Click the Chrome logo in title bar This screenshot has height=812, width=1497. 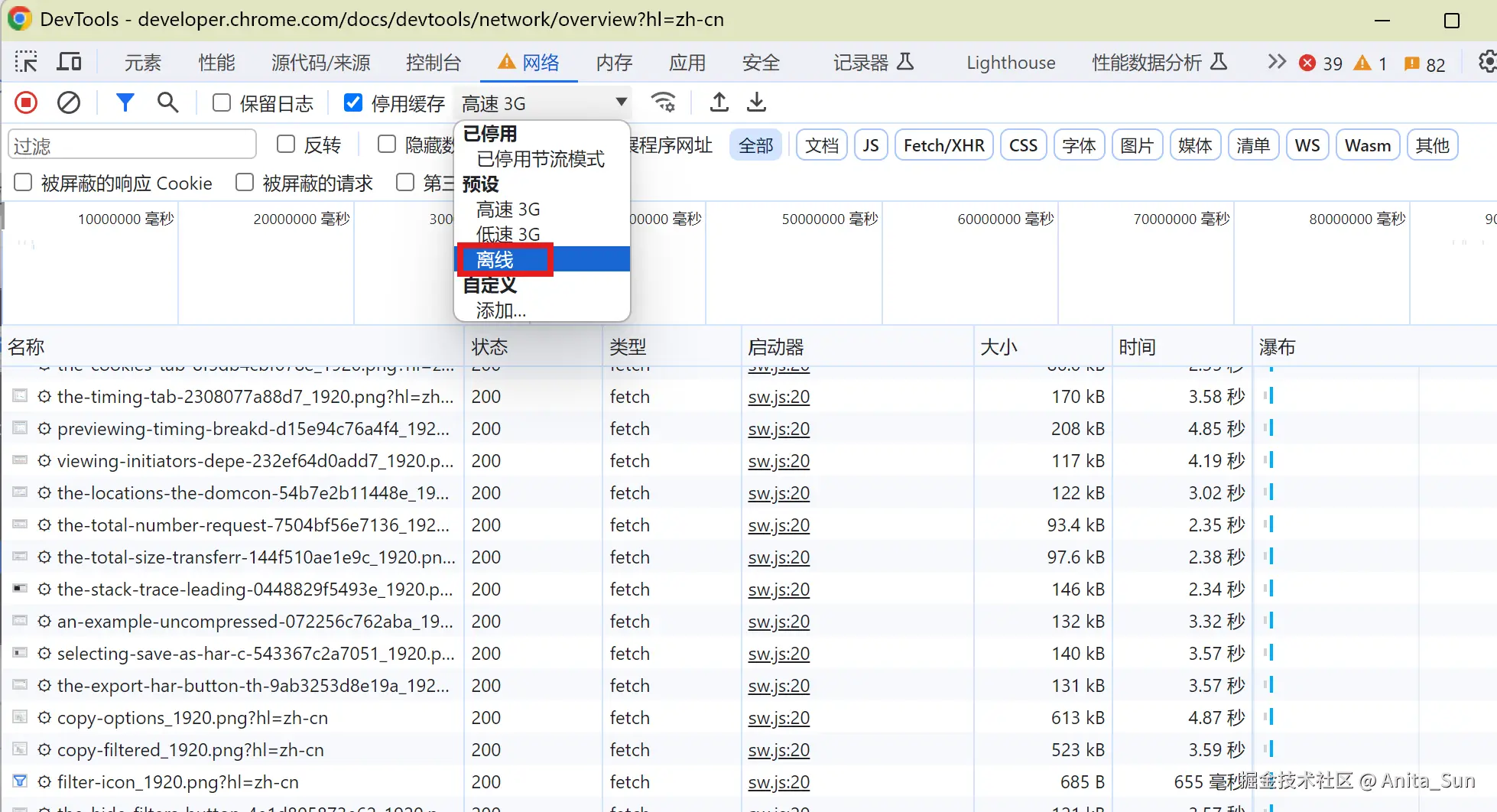click(x=19, y=19)
